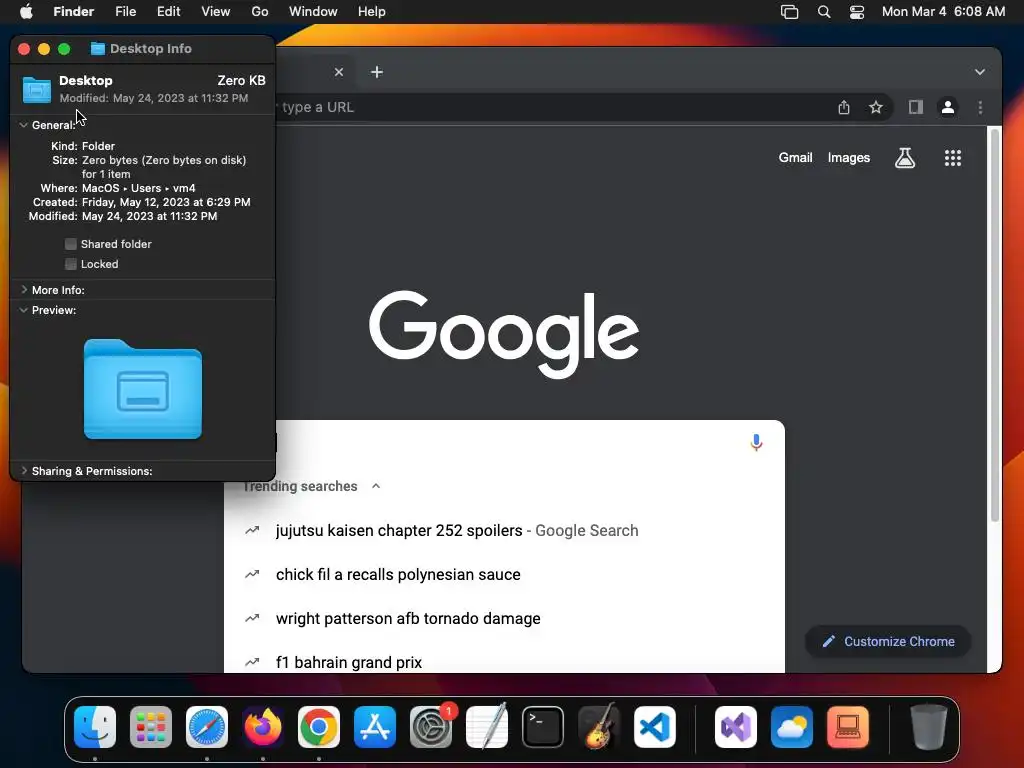Open the Gmail link
The width and height of the screenshot is (1024, 768).
[x=795, y=157]
